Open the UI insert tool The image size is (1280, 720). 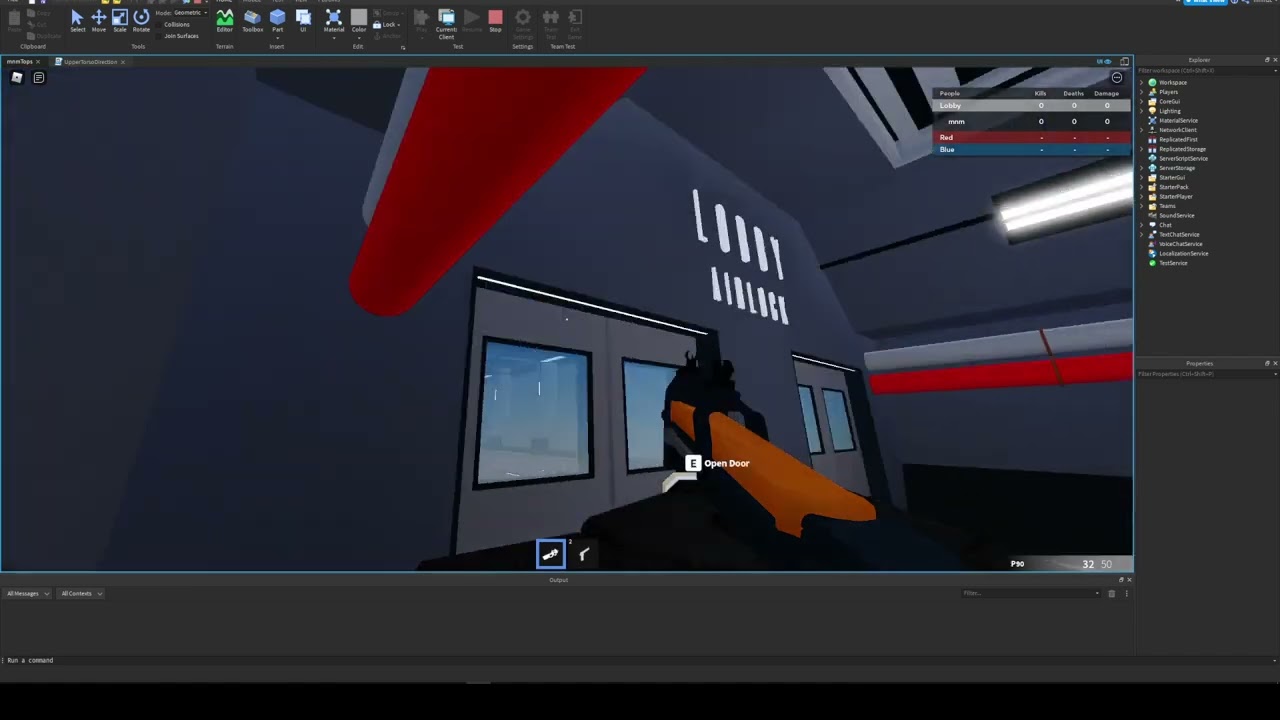coord(303,20)
